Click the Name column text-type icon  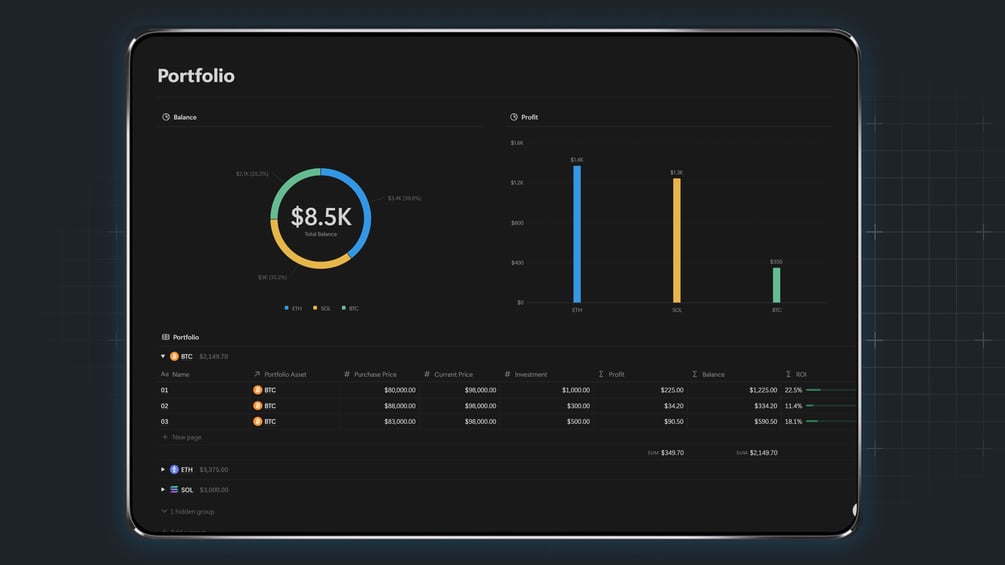(x=165, y=374)
